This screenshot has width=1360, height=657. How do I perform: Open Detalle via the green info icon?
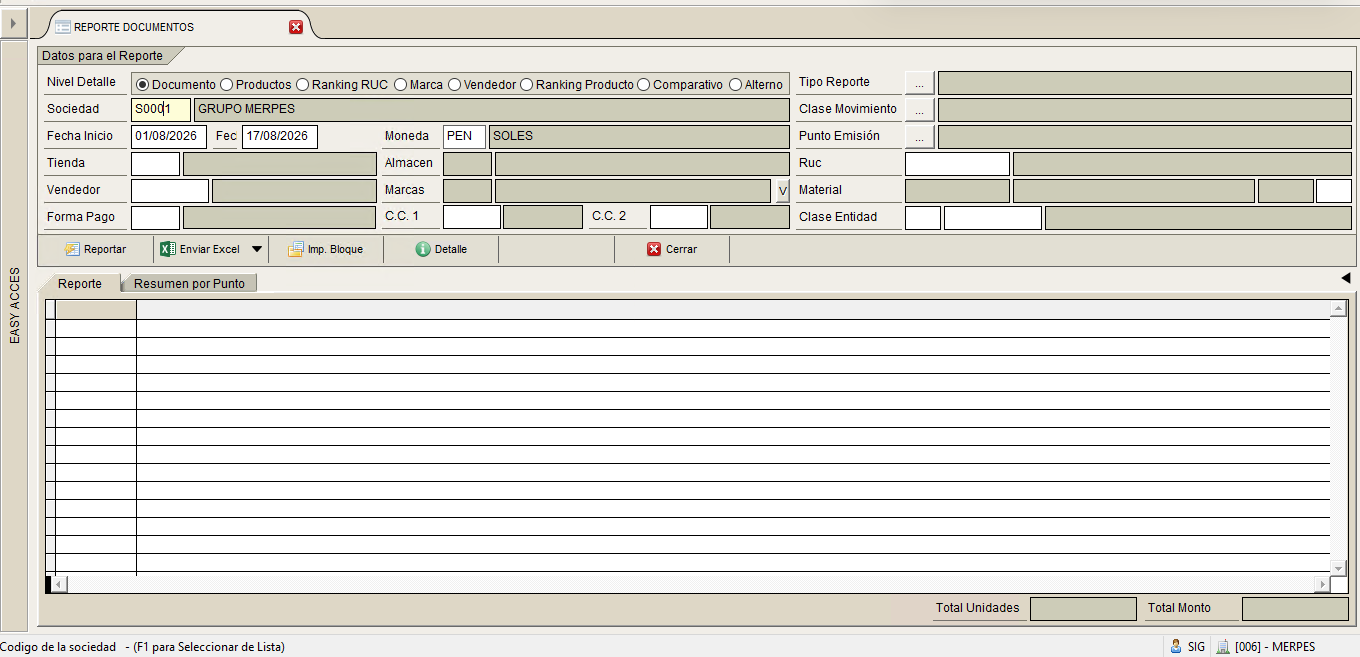pos(423,249)
